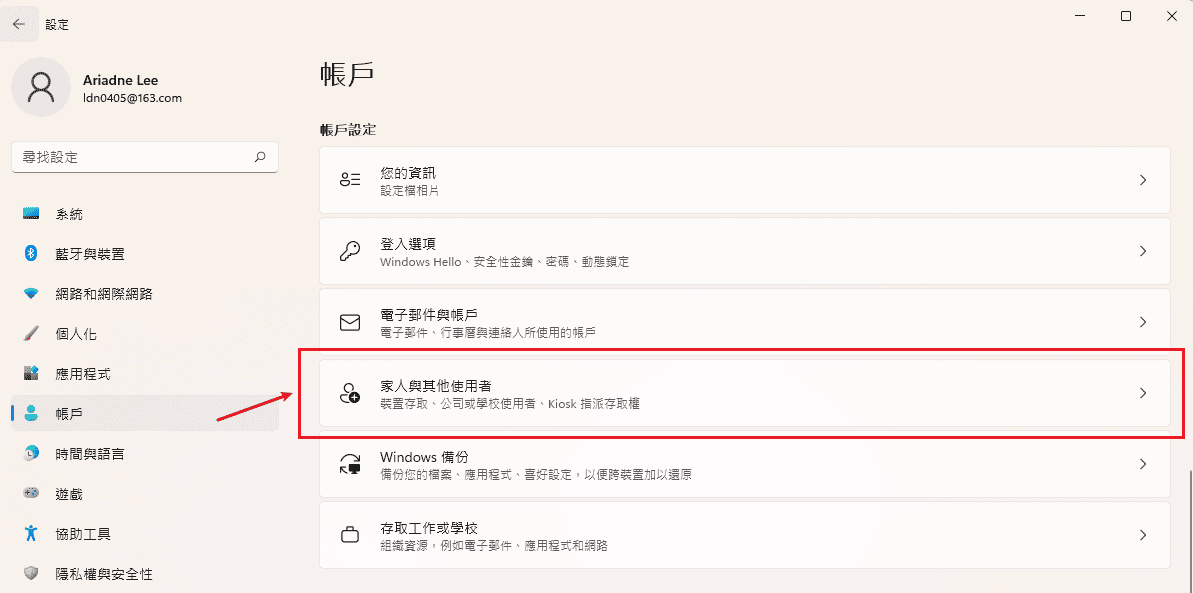The image size is (1193, 593).
Task: Expand the Windows 備份 row chevron
Action: 1143,463
